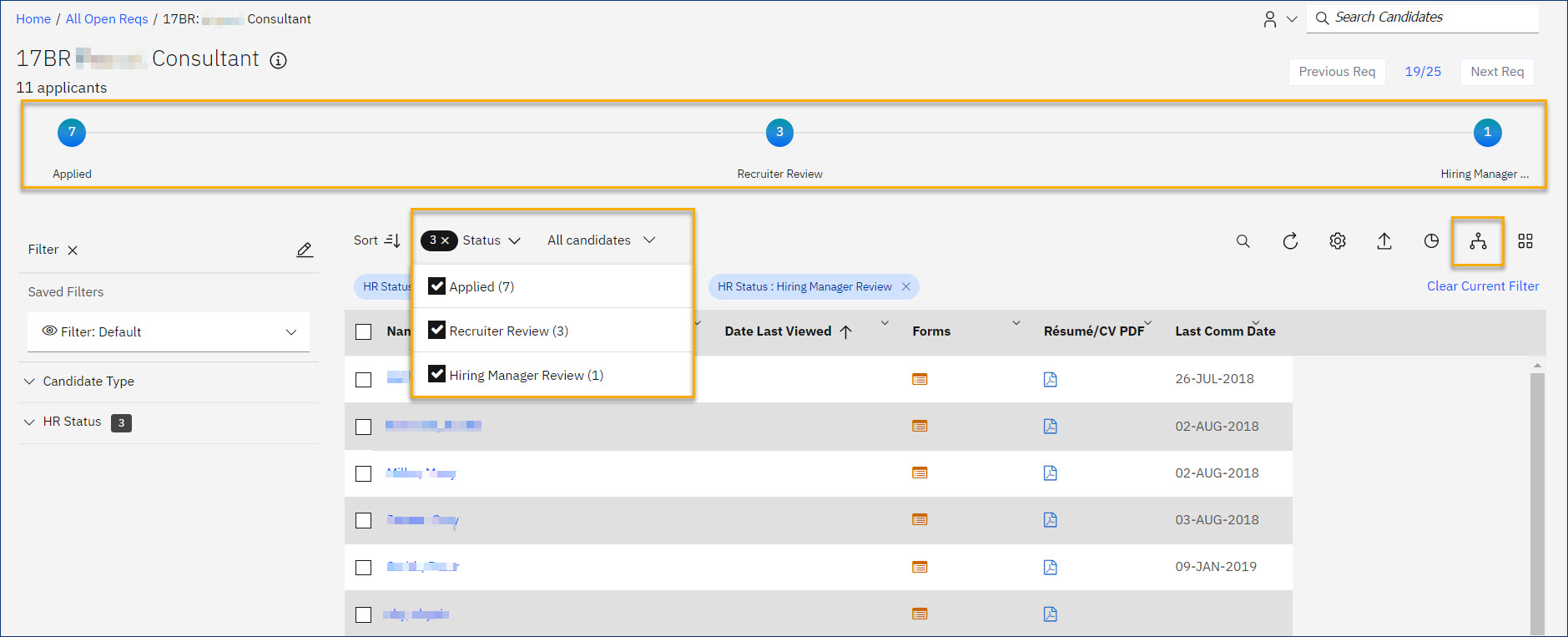
Task: Open the Filter: Default saved filter dropdown
Action: point(169,331)
